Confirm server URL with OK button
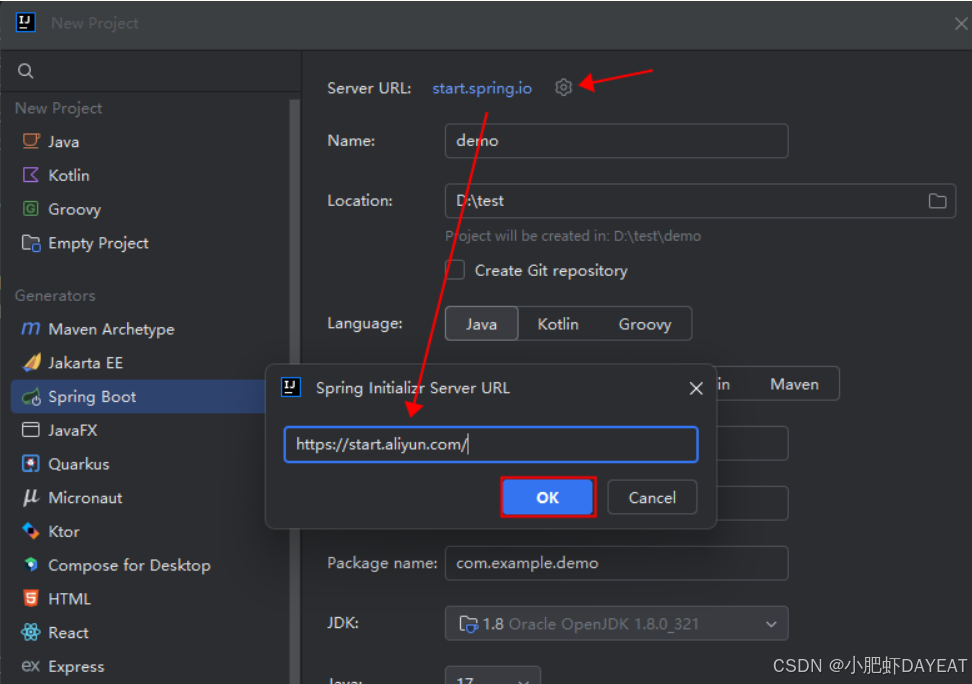972x684 pixels. (548, 497)
